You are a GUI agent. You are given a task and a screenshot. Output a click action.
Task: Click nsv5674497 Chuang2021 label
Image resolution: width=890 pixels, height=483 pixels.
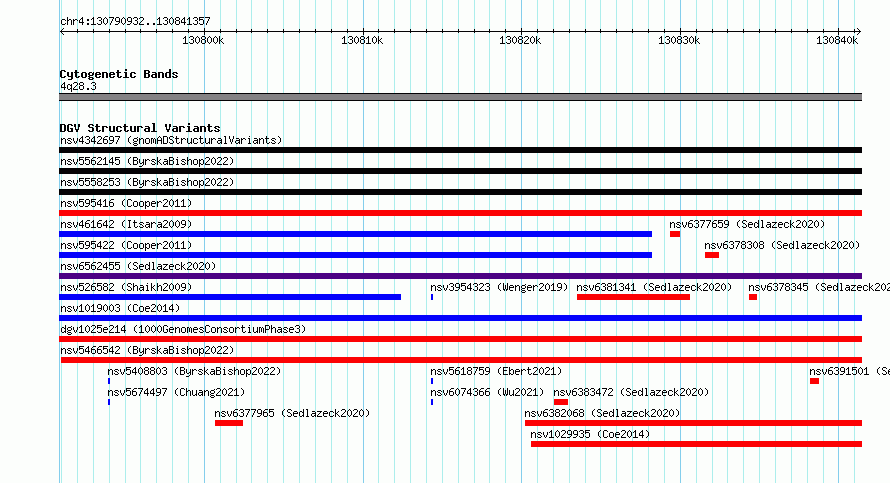point(176,392)
